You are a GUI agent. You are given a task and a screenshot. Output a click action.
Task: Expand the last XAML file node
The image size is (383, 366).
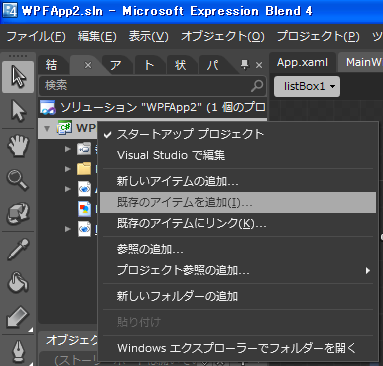tap(68, 229)
